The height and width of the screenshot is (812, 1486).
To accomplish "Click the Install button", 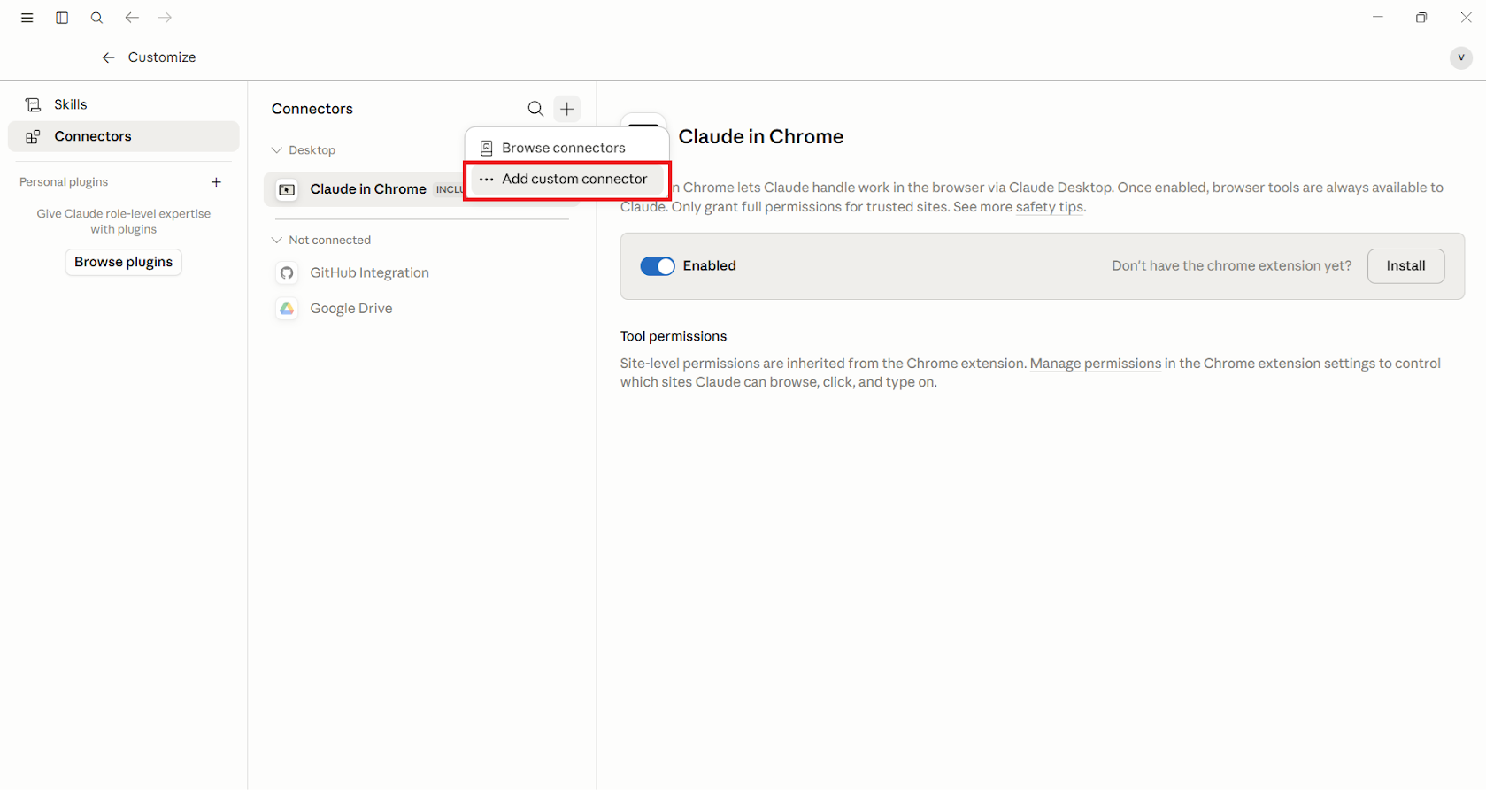I will (1405, 266).
